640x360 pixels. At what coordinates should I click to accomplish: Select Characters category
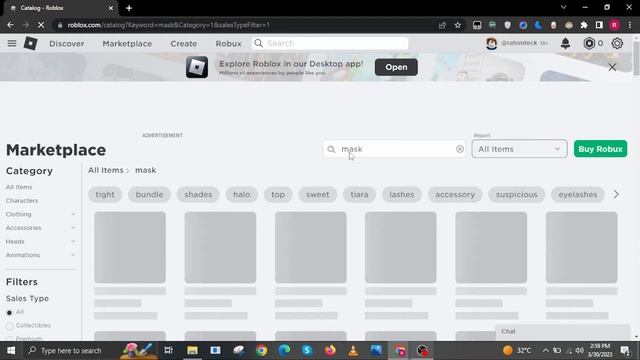click(x=22, y=200)
